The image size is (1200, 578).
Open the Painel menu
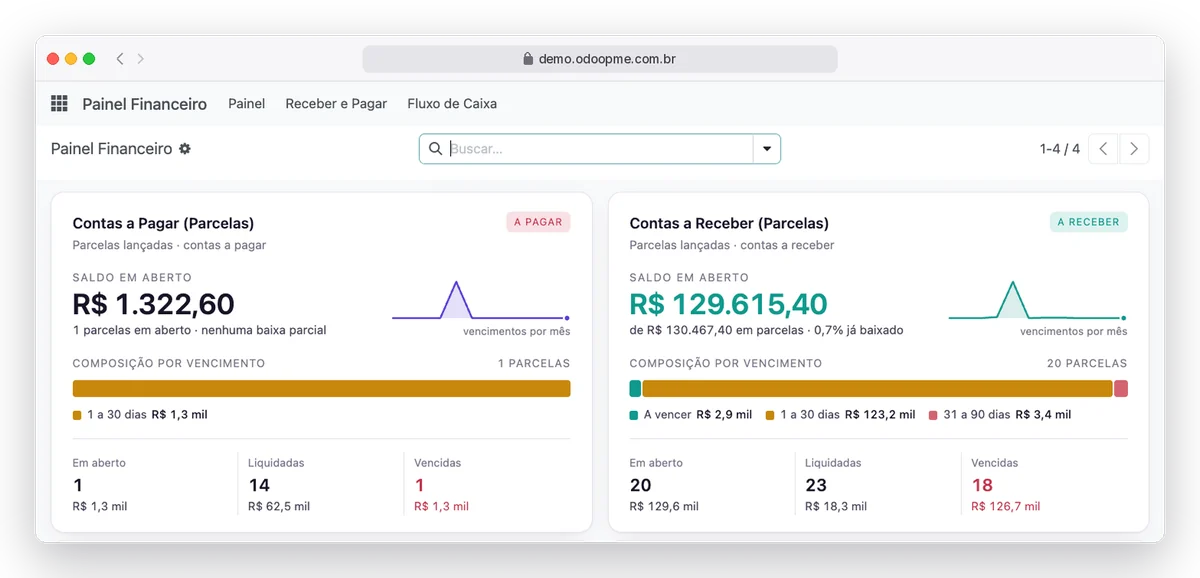click(247, 103)
